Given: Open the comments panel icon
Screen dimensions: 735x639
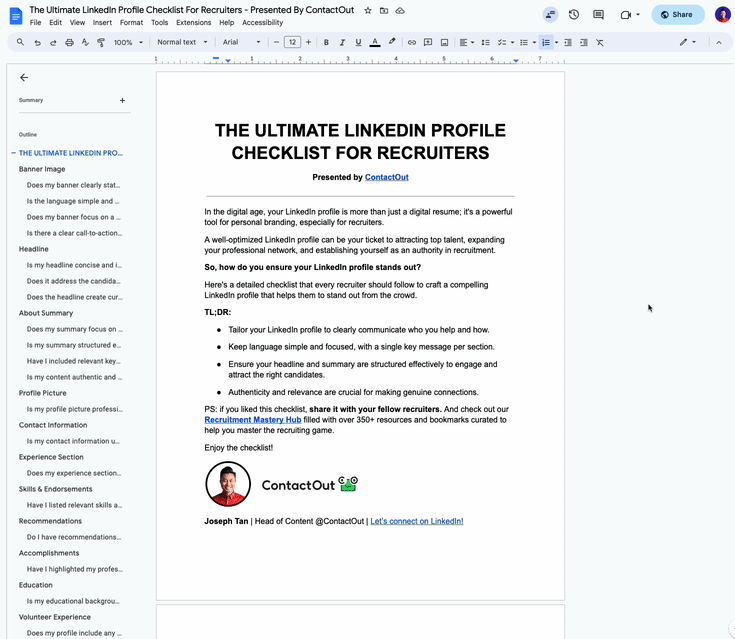Looking at the screenshot, I should point(598,15).
